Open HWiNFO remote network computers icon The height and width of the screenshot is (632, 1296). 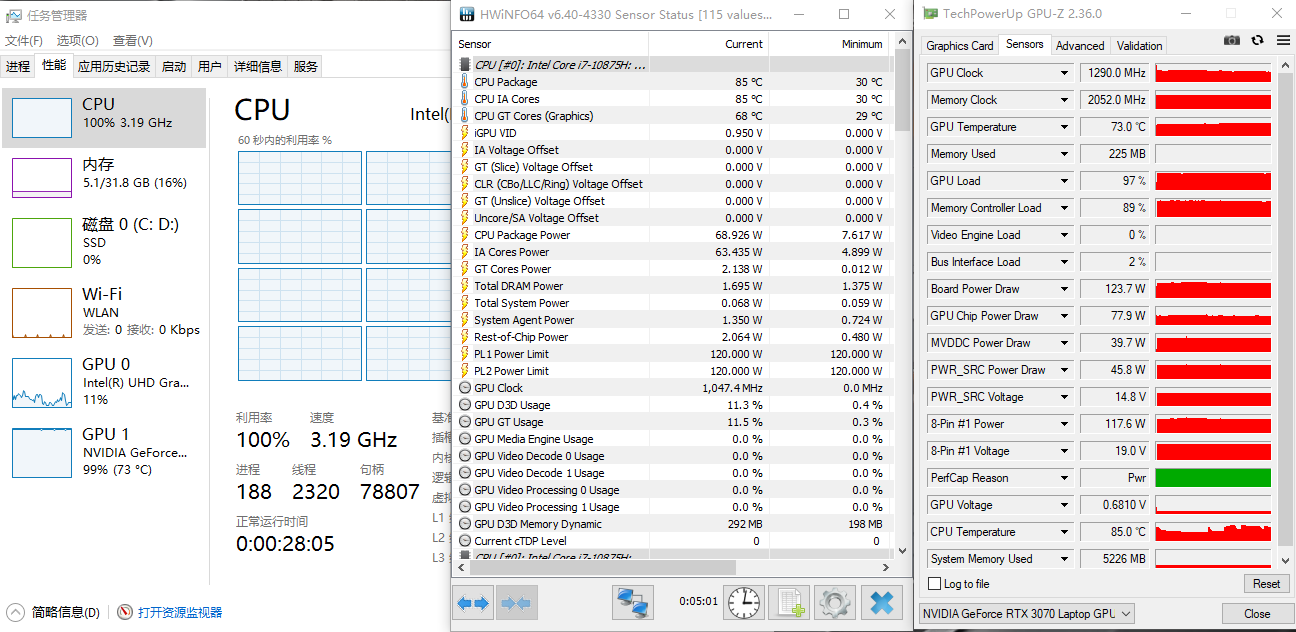(x=633, y=603)
